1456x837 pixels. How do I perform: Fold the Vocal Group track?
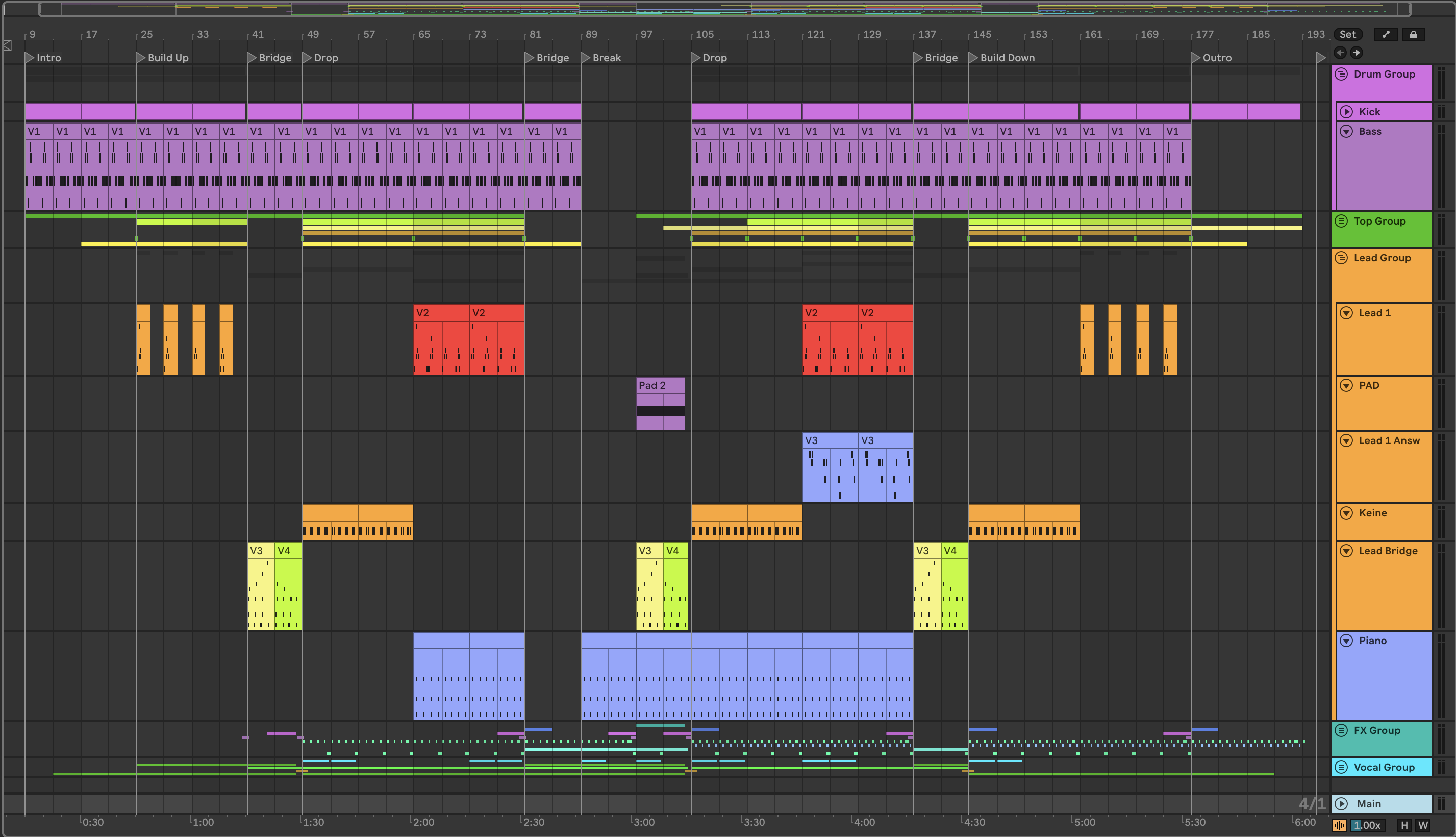[x=1341, y=768]
